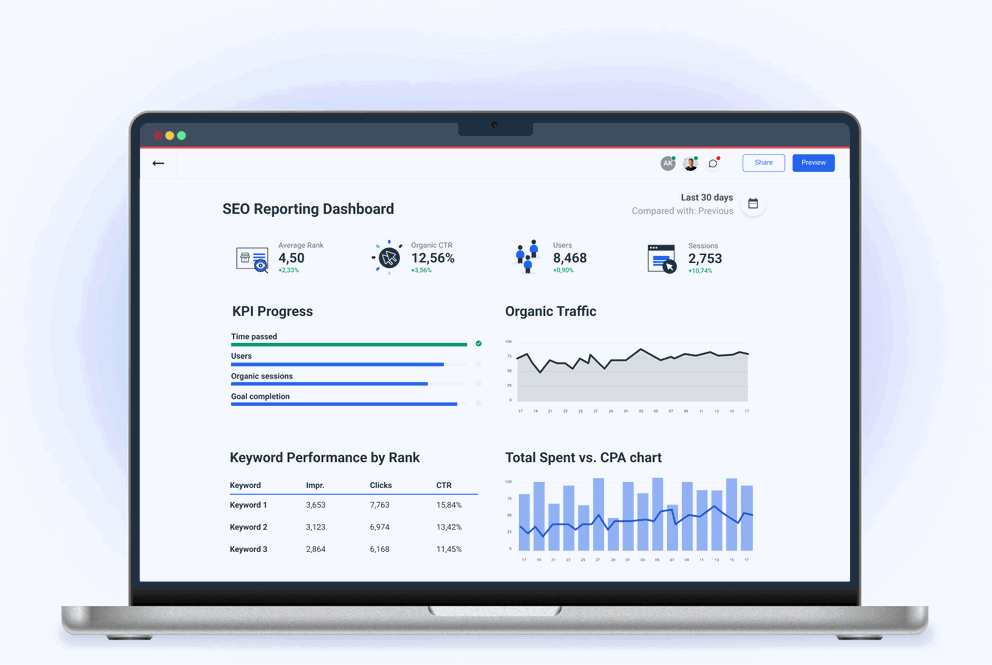Click the Share button
Image resolution: width=992 pixels, height=665 pixels.
(x=763, y=162)
